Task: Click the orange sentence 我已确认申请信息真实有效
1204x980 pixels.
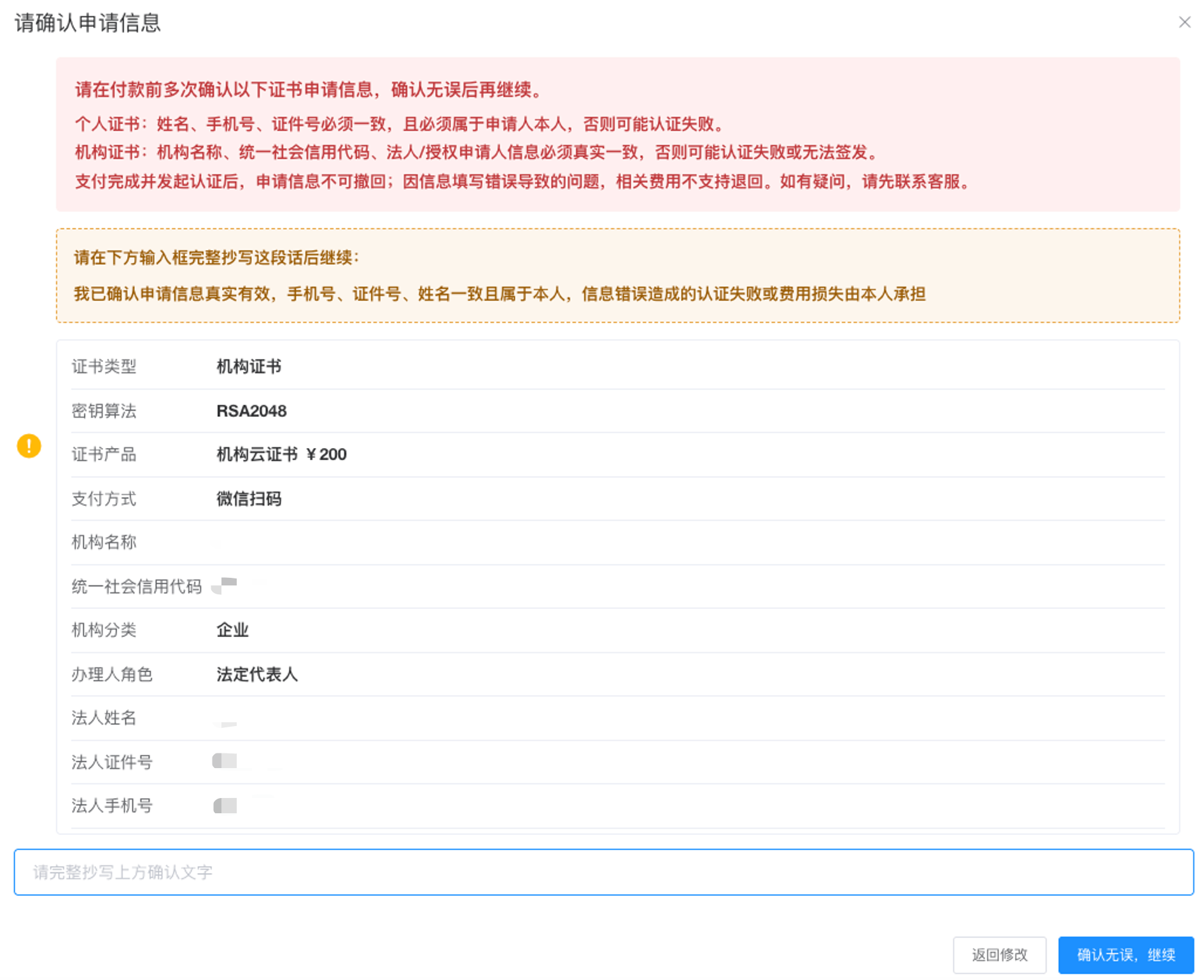Action: pyautogui.click(x=500, y=294)
